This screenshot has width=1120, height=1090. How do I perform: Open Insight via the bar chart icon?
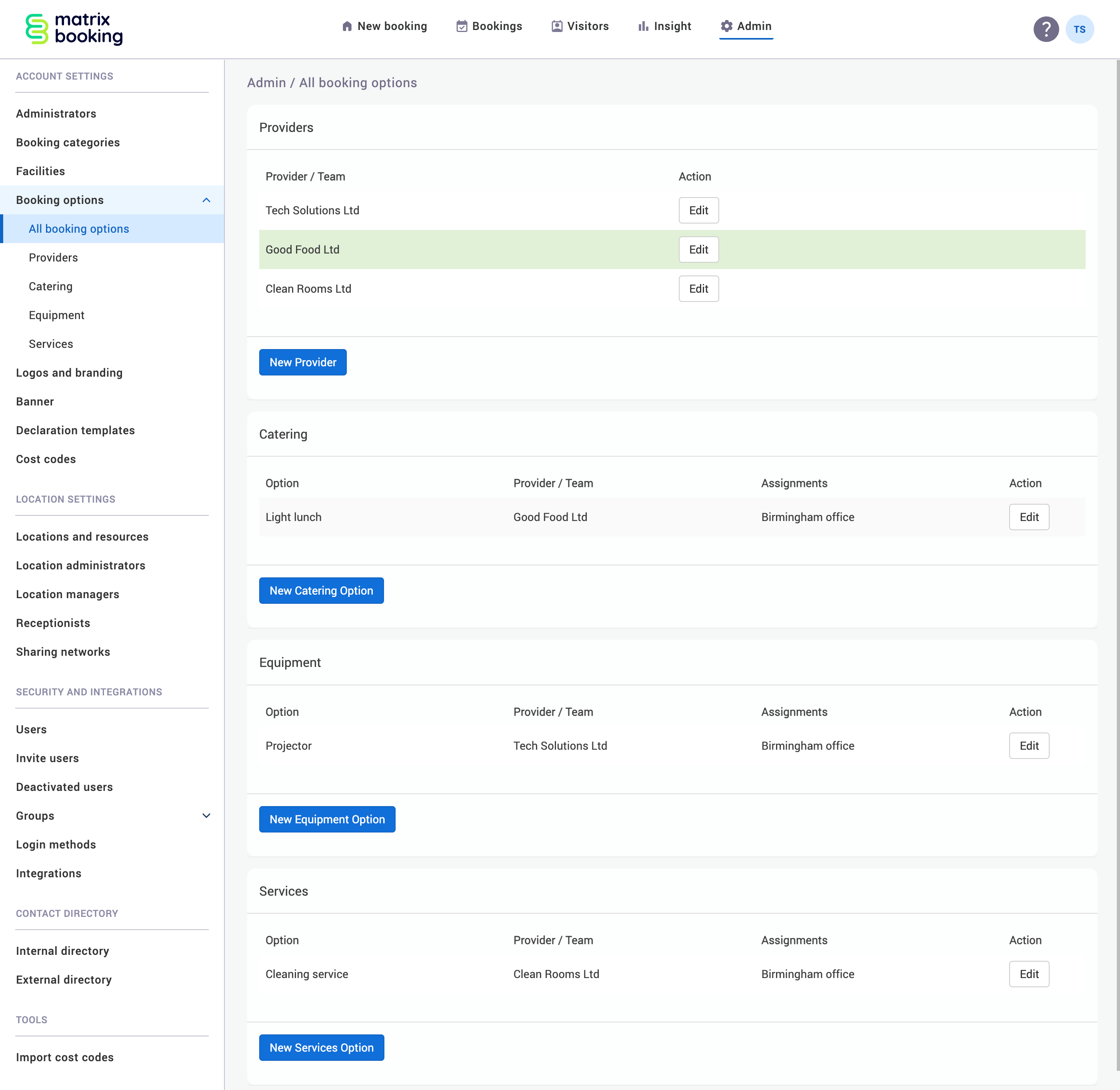click(644, 26)
